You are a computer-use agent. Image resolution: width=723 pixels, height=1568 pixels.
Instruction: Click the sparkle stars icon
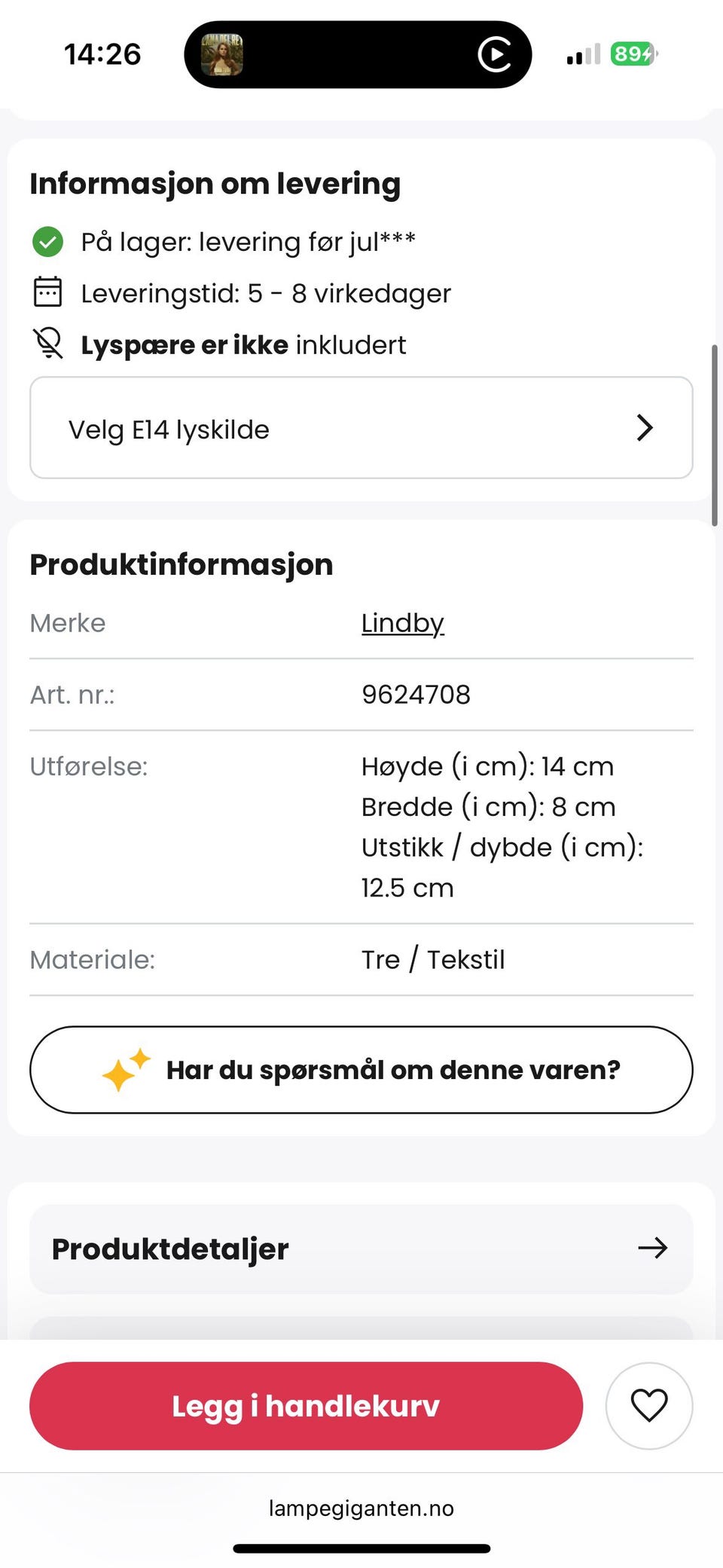click(x=125, y=1069)
